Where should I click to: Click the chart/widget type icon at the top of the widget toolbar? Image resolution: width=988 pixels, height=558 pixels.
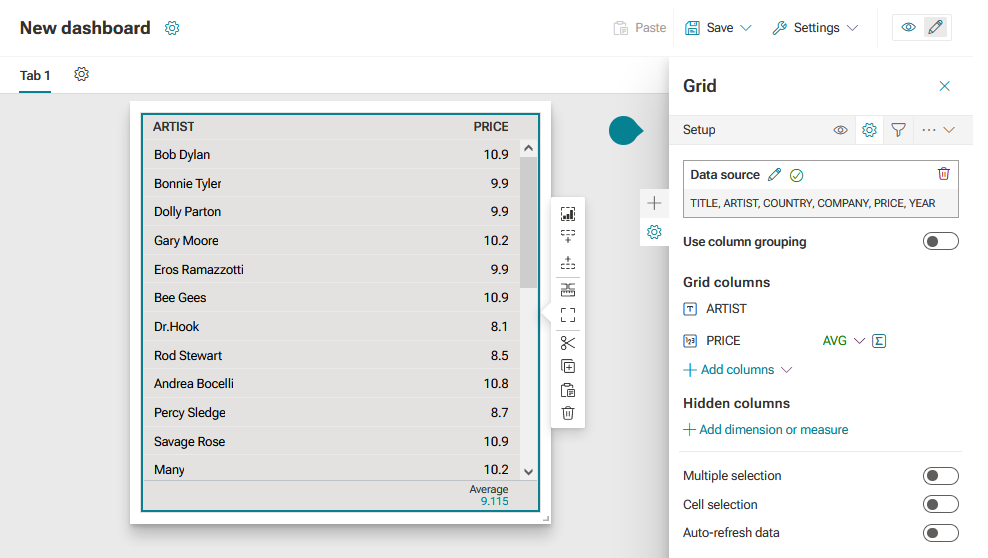pyautogui.click(x=568, y=214)
